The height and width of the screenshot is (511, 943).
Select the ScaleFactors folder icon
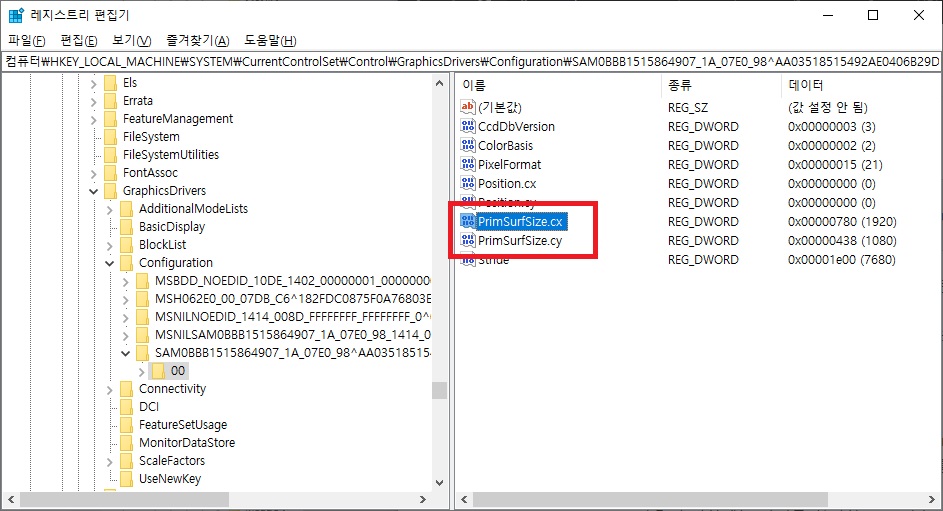(x=126, y=461)
